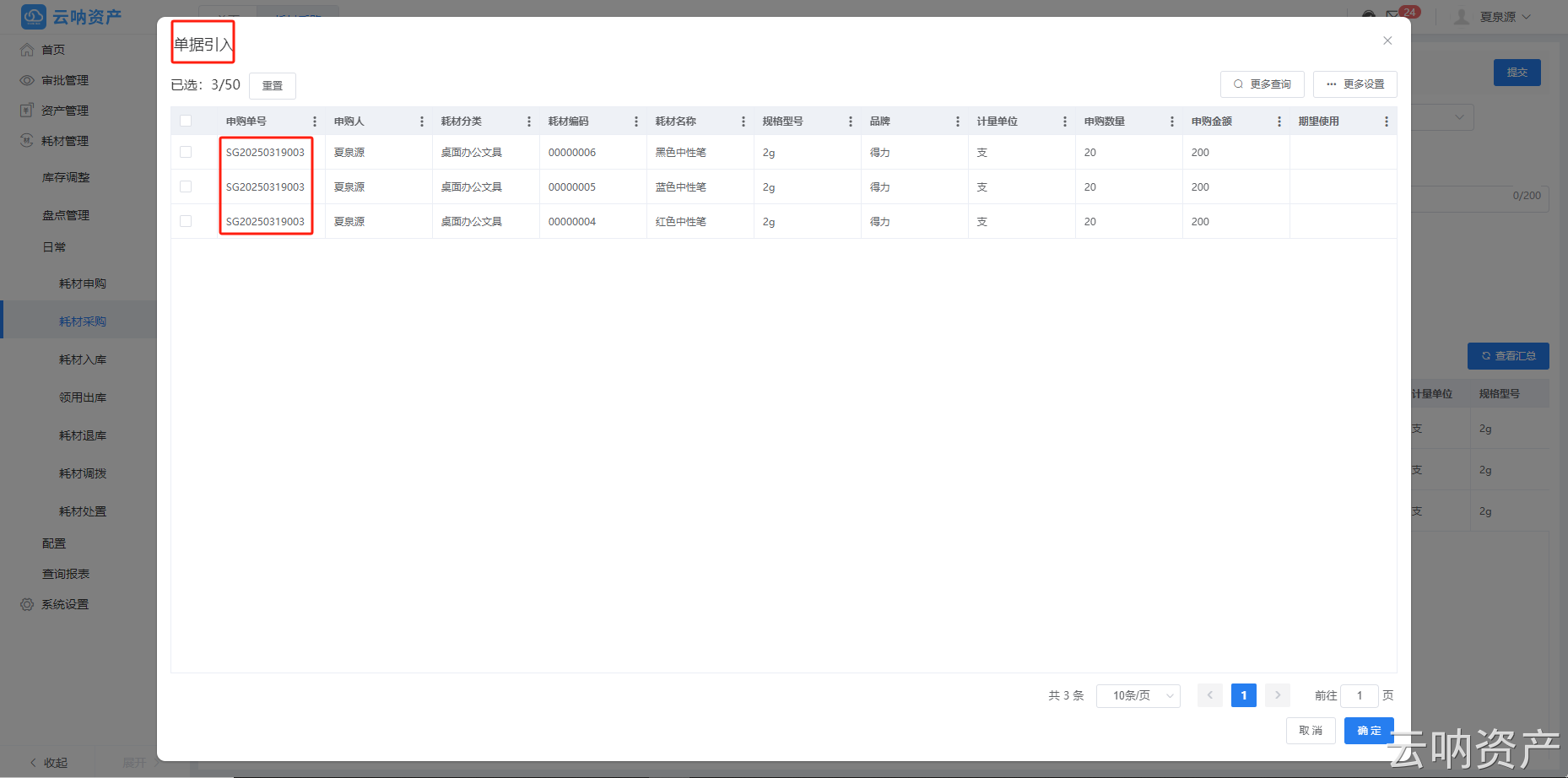Select page 1 in pagination

[x=1244, y=695]
